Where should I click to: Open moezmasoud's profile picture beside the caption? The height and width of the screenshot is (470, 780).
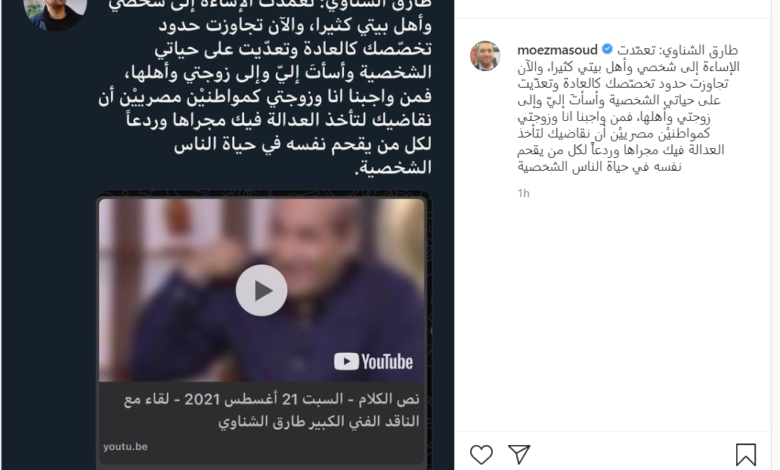[x=485, y=56]
